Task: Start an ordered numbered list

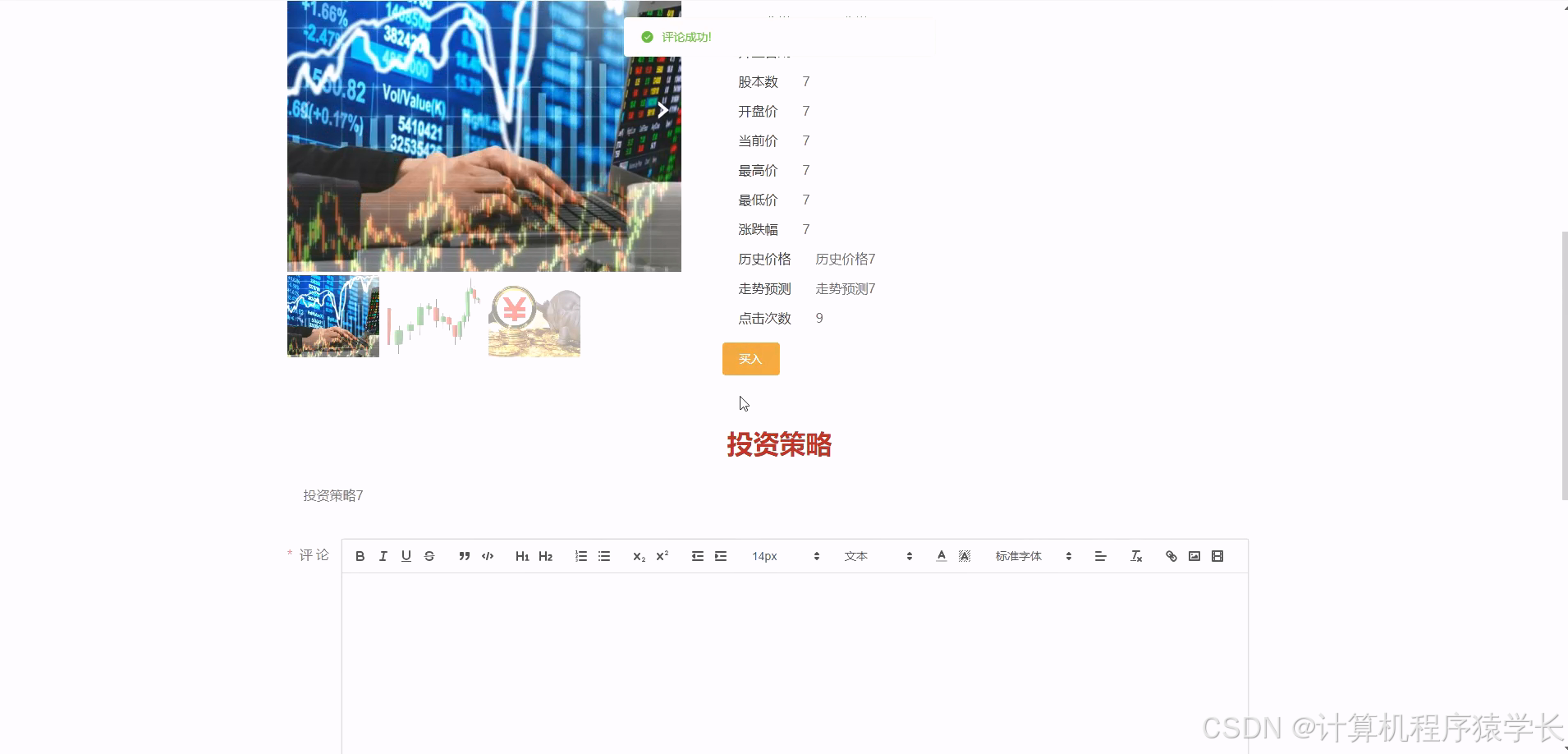Action: point(580,556)
